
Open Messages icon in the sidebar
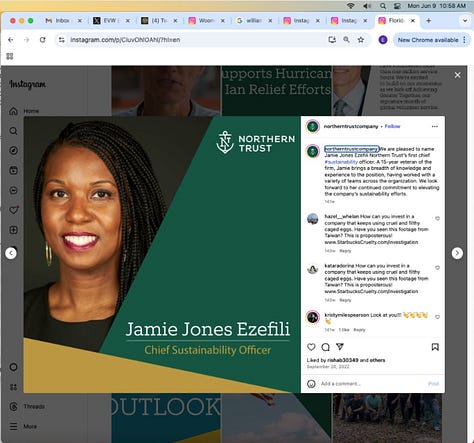tap(13, 190)
